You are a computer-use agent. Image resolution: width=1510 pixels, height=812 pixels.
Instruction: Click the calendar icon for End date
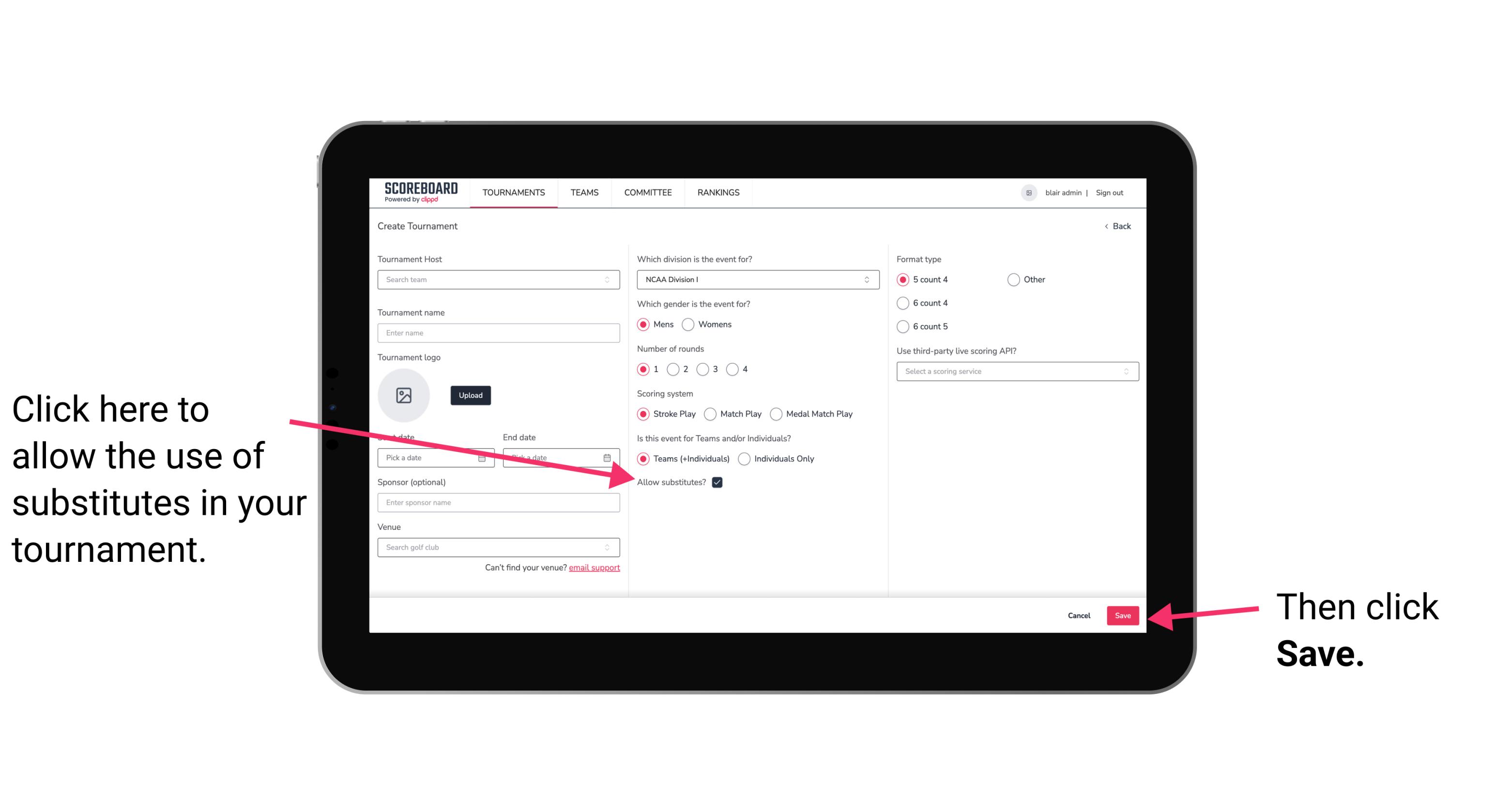click(x=608, y=458)
